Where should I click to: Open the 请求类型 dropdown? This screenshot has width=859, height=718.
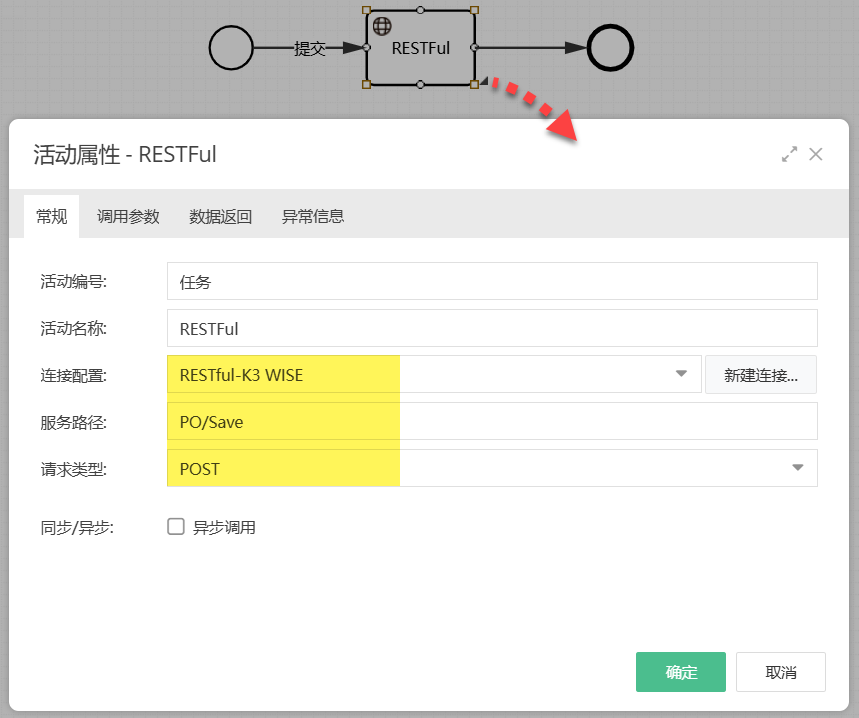click(x=797, y=468)
